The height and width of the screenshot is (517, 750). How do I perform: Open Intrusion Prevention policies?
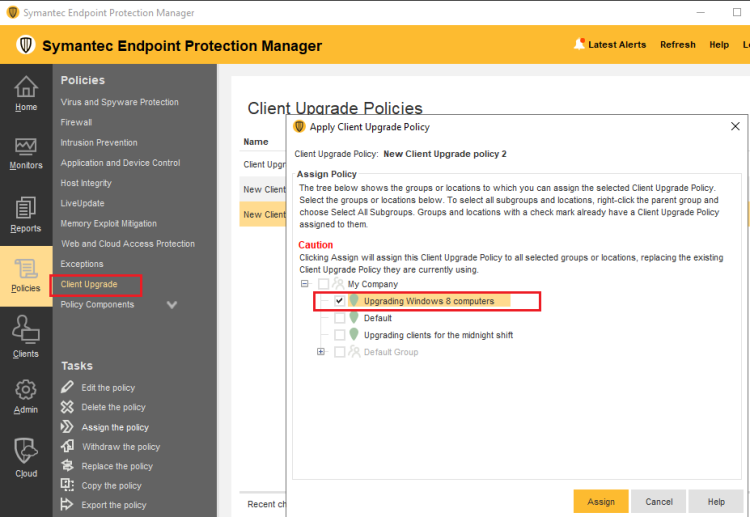99,143
